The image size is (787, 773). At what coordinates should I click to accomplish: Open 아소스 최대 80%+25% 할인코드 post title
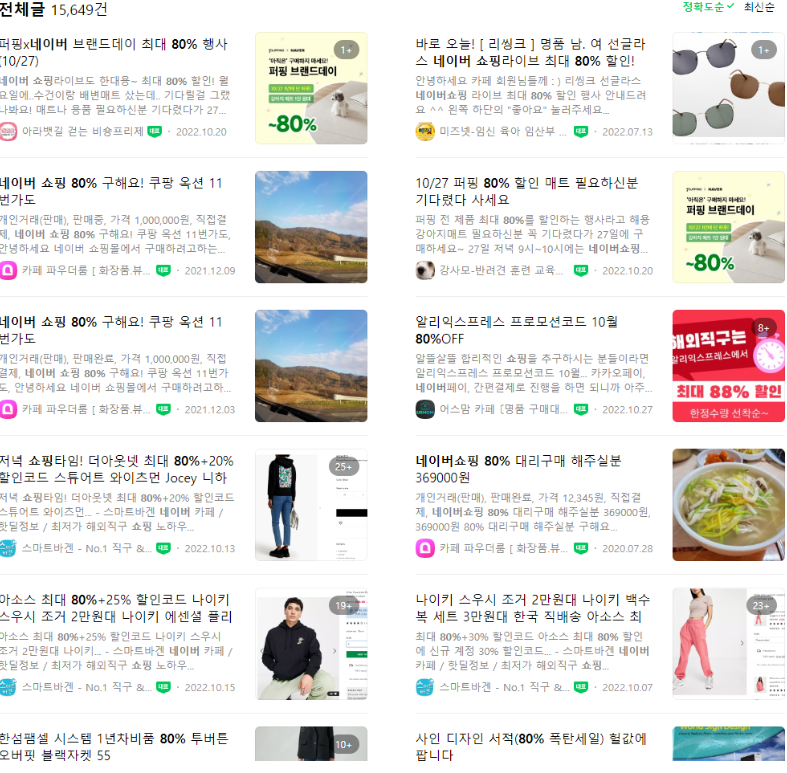[x=115, y=608]
